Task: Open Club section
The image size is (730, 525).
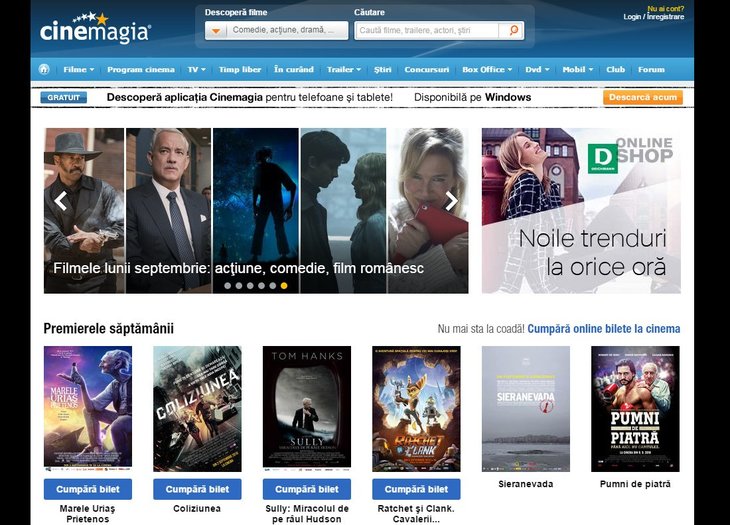Action: point(615,69)
